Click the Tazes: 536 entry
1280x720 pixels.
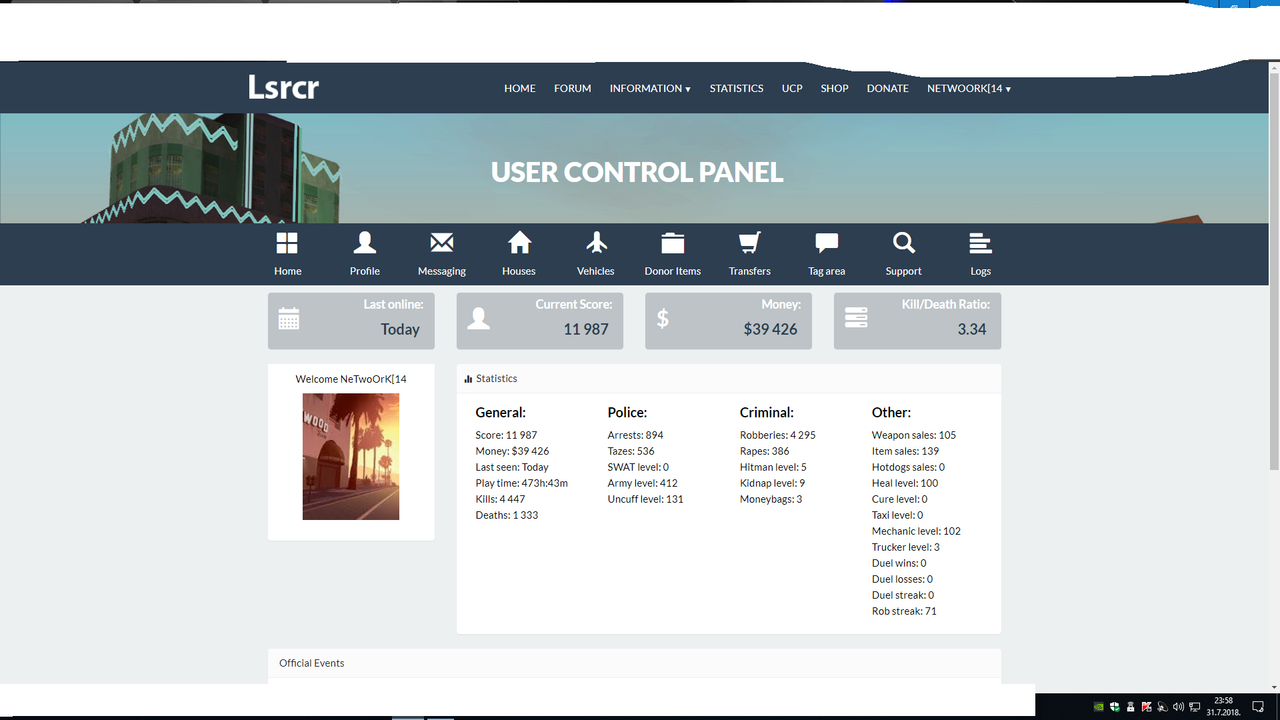(x=631, y=451)
